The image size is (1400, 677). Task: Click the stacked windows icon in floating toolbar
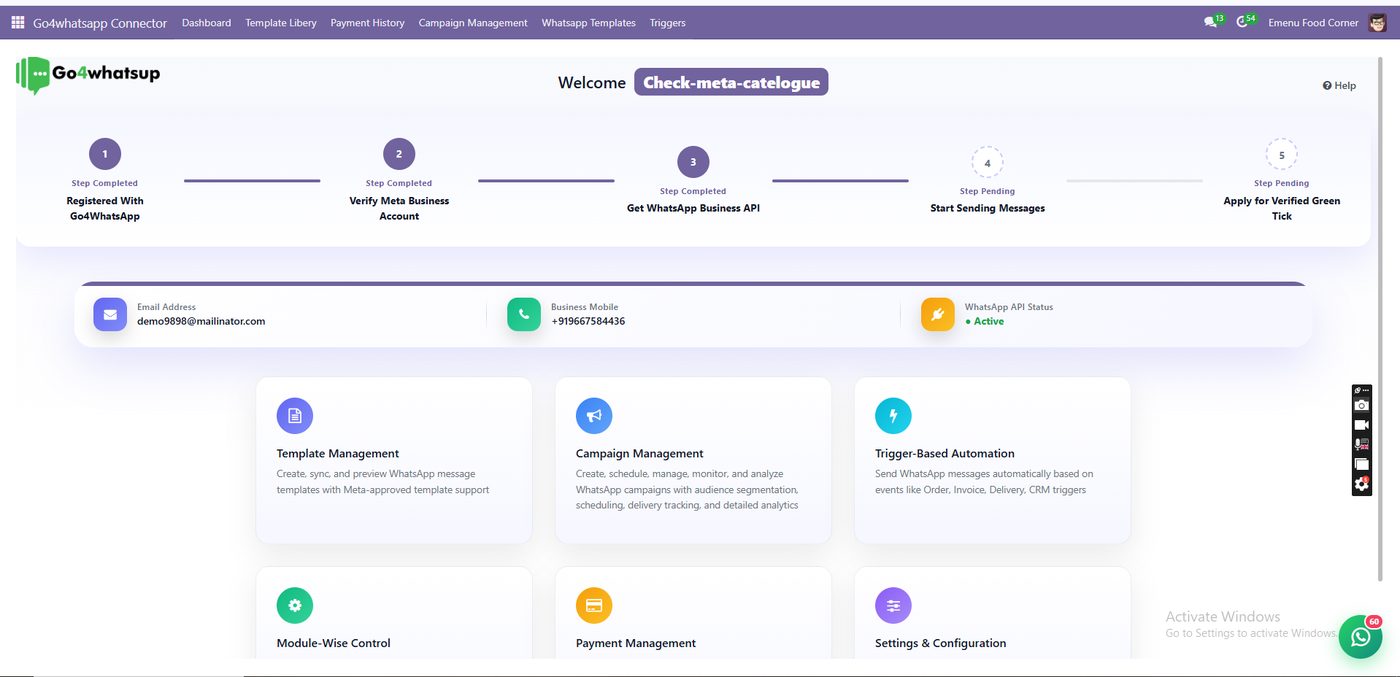point(1361,464)
